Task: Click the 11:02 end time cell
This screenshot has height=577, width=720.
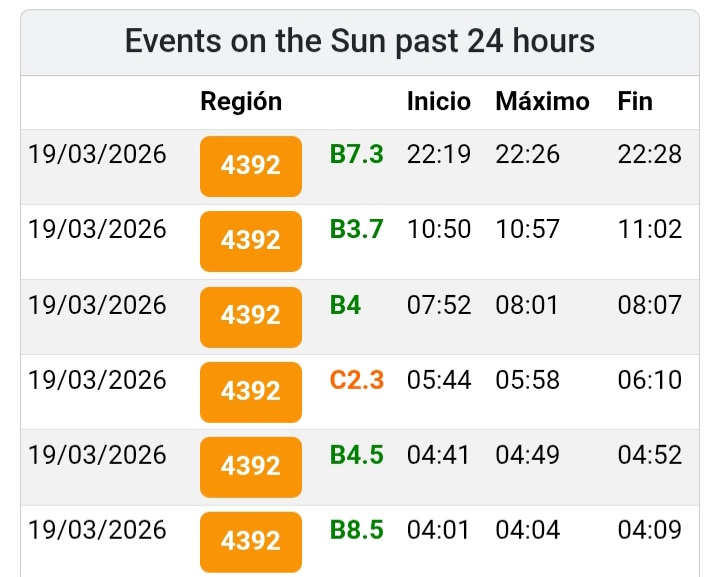Action: pos(649,229)
